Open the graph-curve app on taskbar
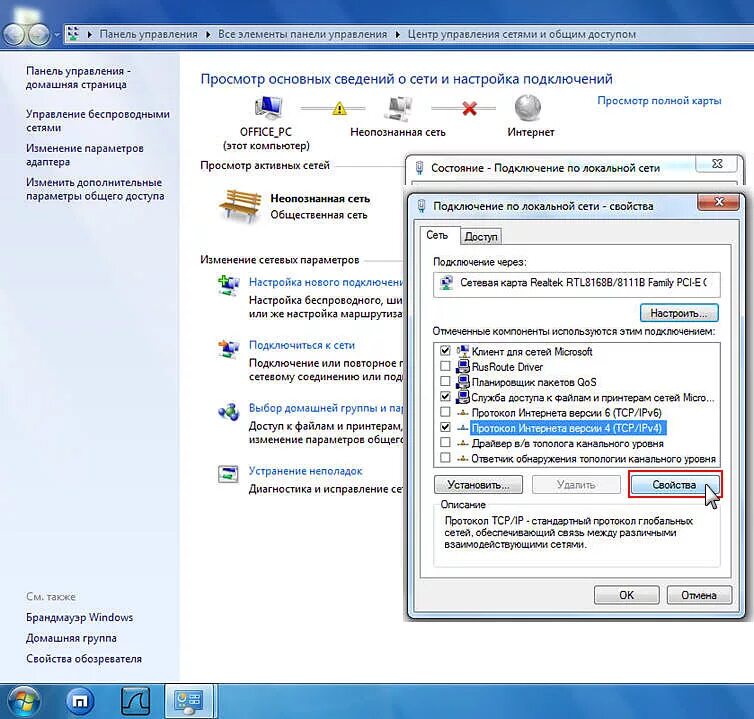Viewport: 754px width, 719px height. pos(135,701)
